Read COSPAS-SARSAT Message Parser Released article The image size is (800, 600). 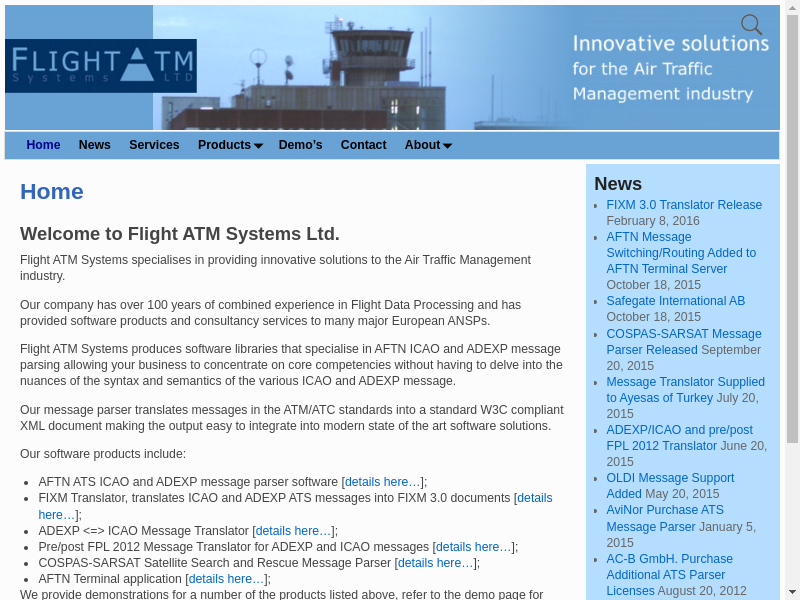[683, 334]
